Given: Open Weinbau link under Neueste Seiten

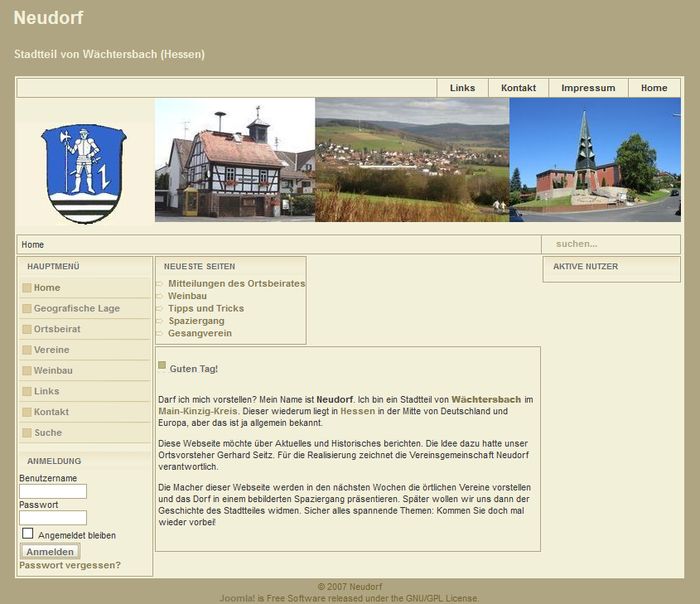Looking at the screenshot, I should pos(187,296).
